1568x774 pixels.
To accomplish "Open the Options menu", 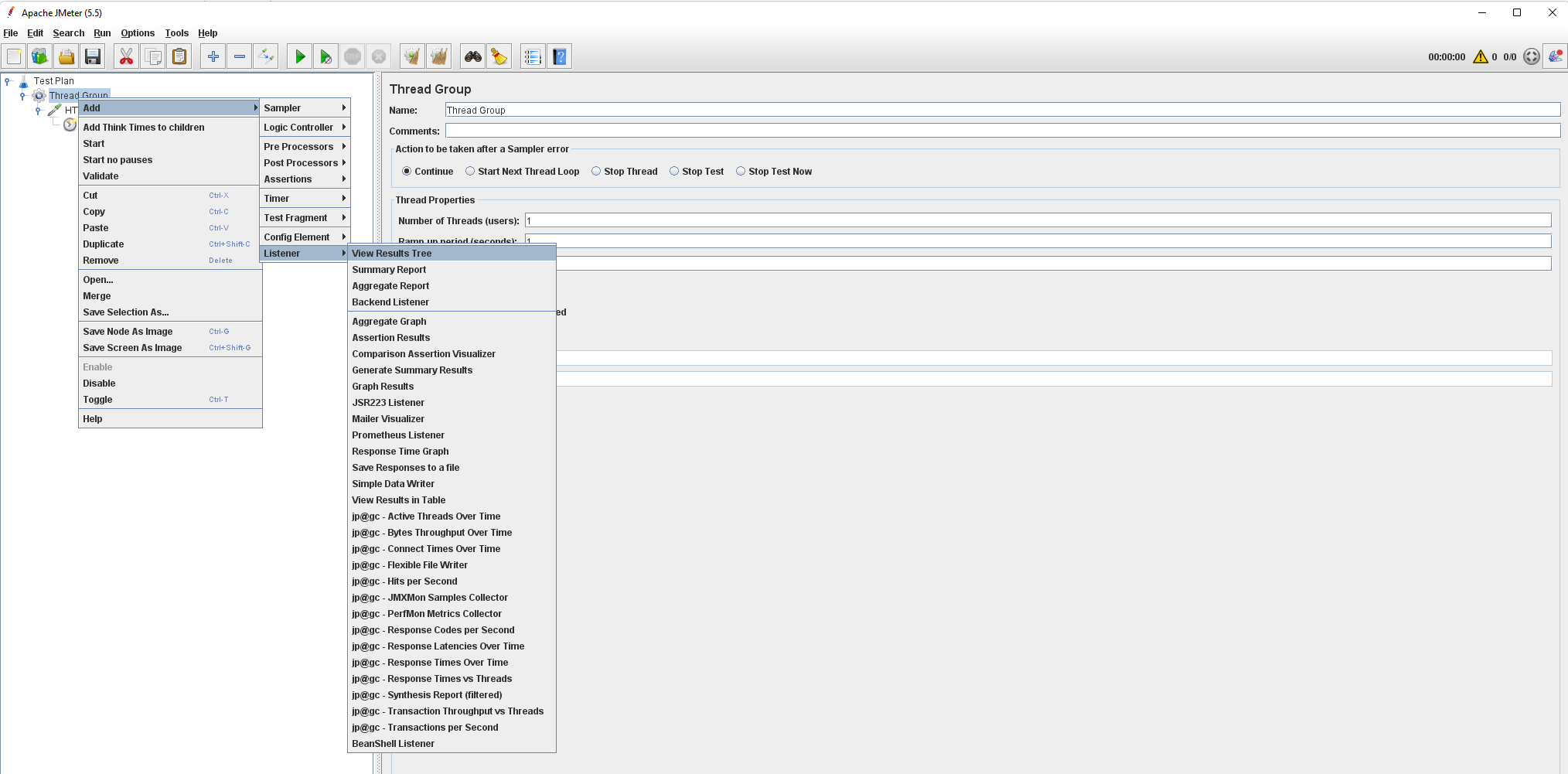I will 138,33.
